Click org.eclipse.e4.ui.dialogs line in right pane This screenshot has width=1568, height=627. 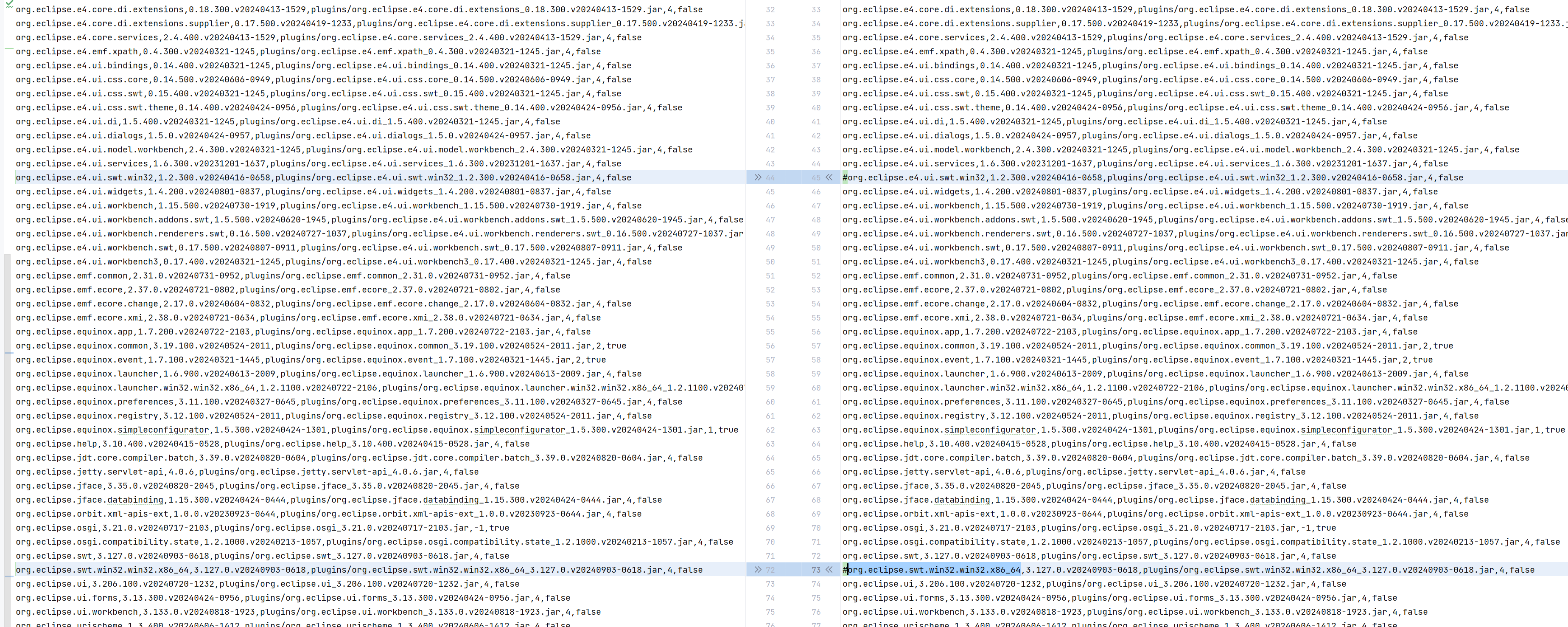point(1130,135)
